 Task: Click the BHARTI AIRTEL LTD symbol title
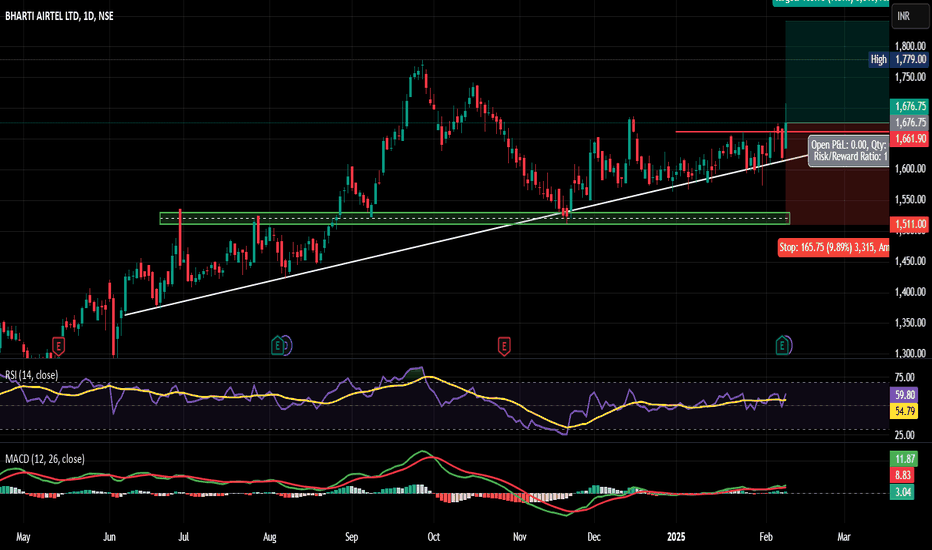(x=59, y=16)
